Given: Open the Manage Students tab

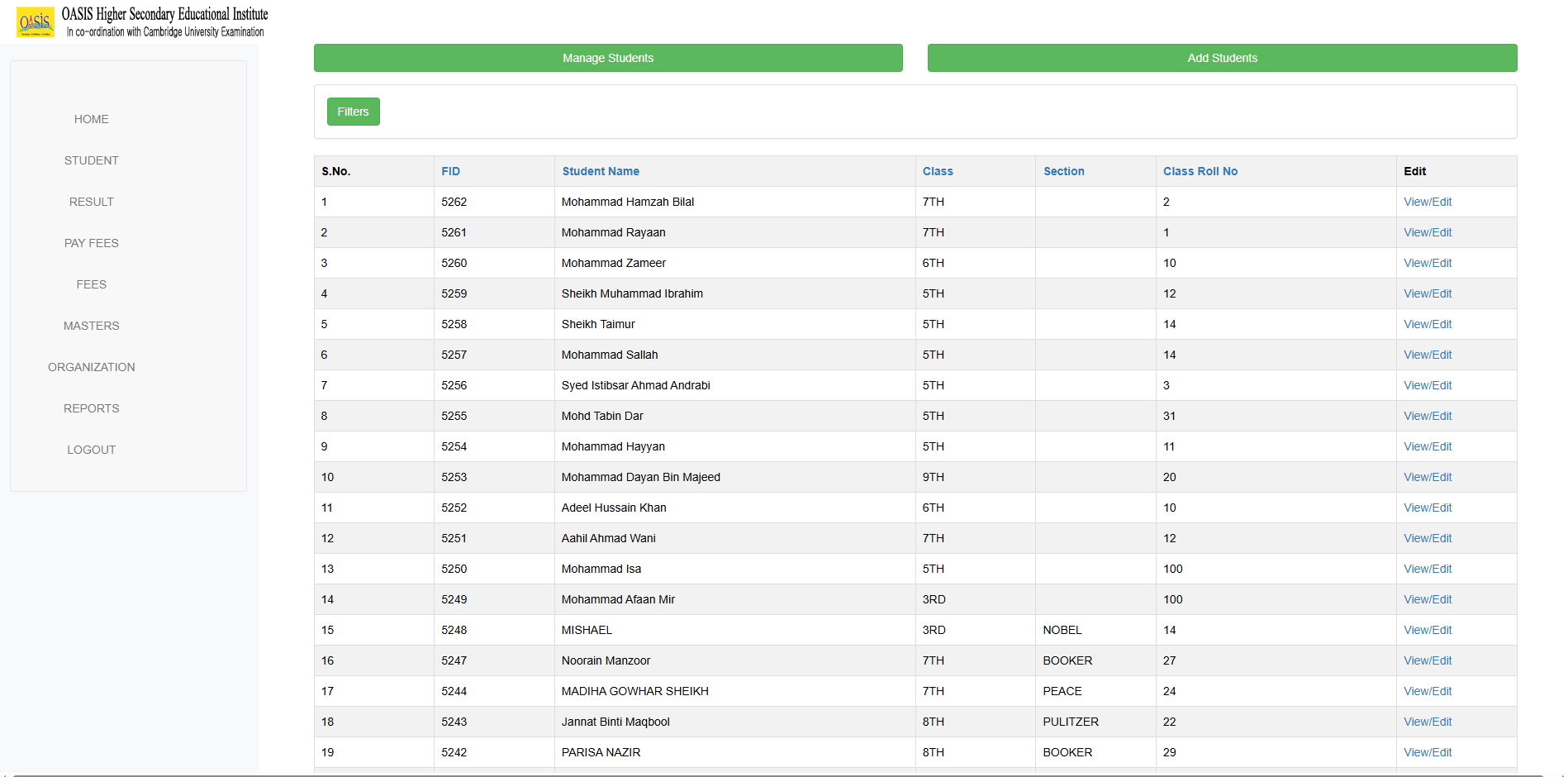Looking at the screenshot, I should 608,58.
